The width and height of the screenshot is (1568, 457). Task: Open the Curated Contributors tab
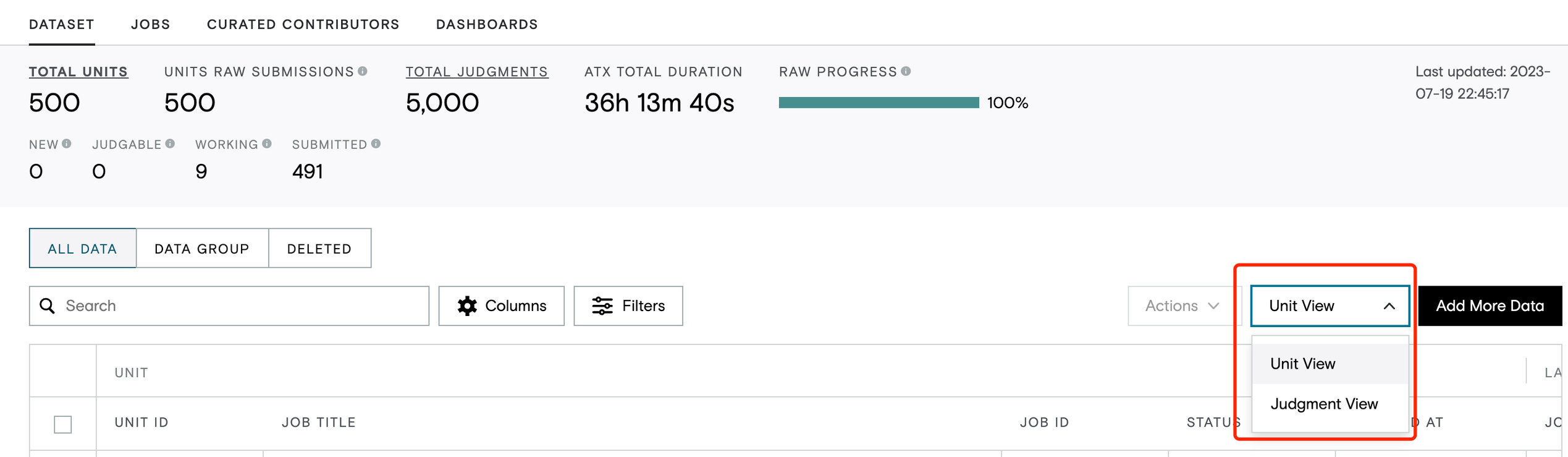(x=303, y=24)
